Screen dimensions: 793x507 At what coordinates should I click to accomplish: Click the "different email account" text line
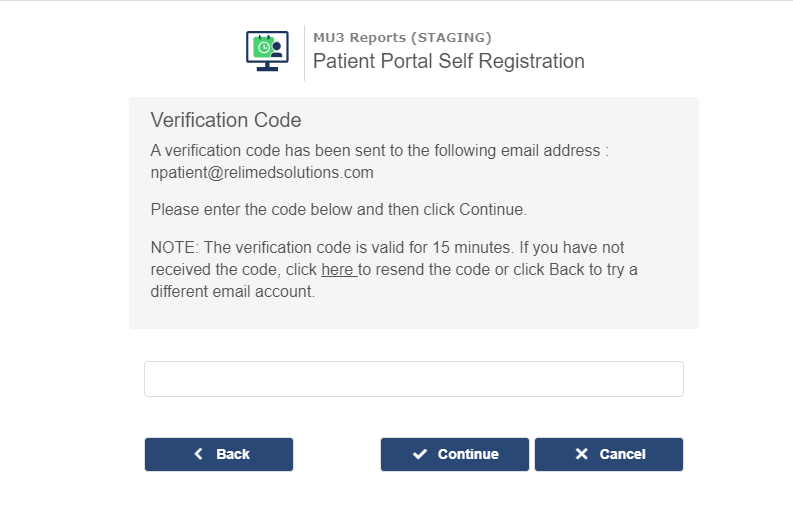[x=233, y=291]
